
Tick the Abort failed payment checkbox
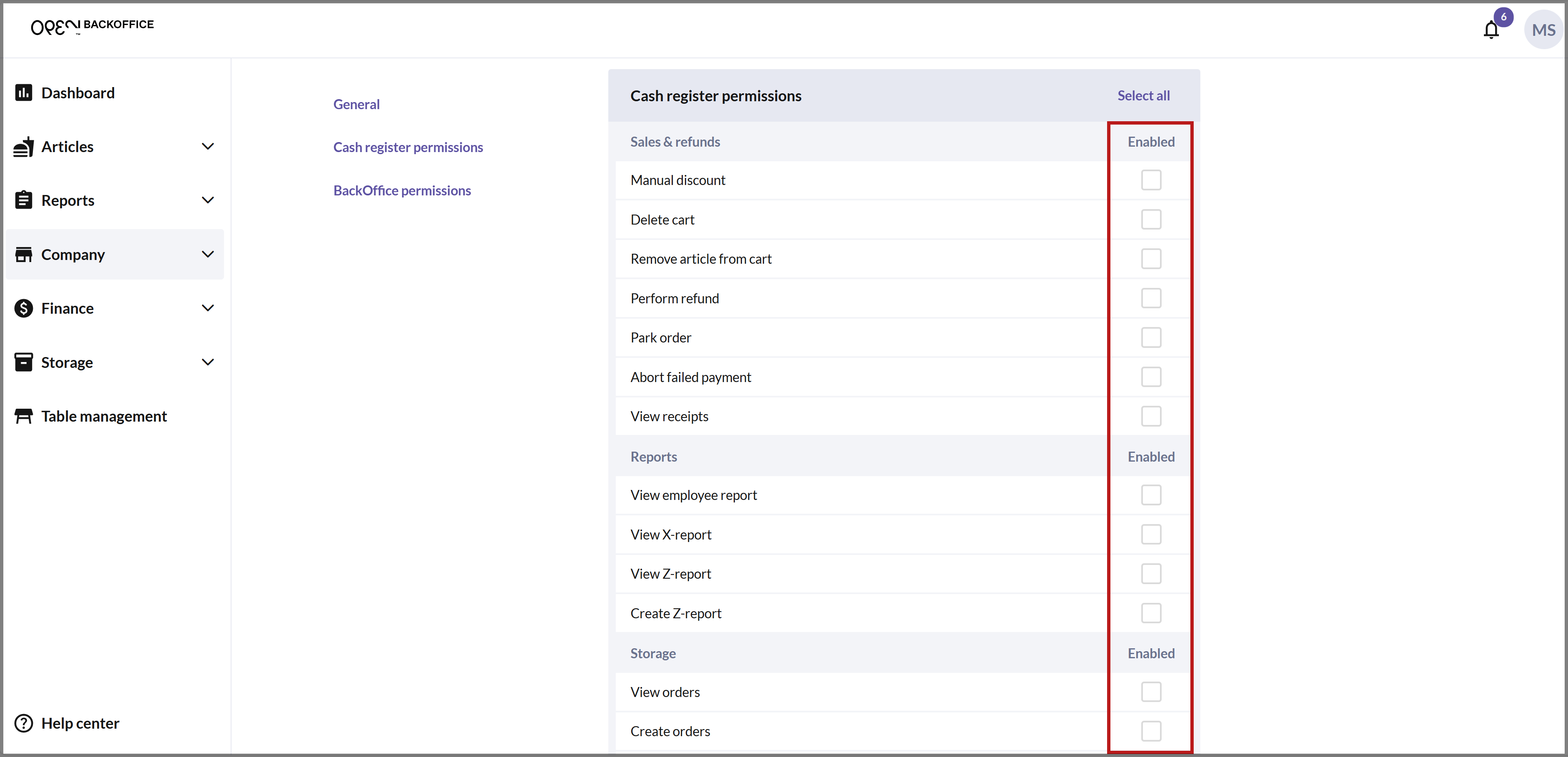tap(1150, 377)
